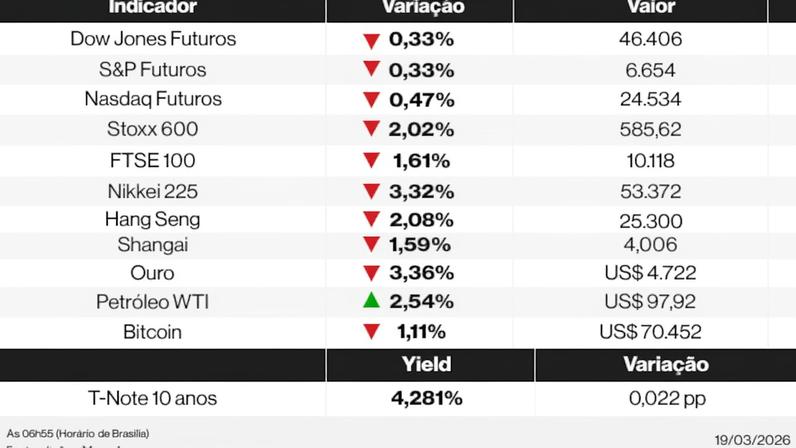Click the 19/03/2026 date stamp

pyautogui.click(x=751, y=439)
